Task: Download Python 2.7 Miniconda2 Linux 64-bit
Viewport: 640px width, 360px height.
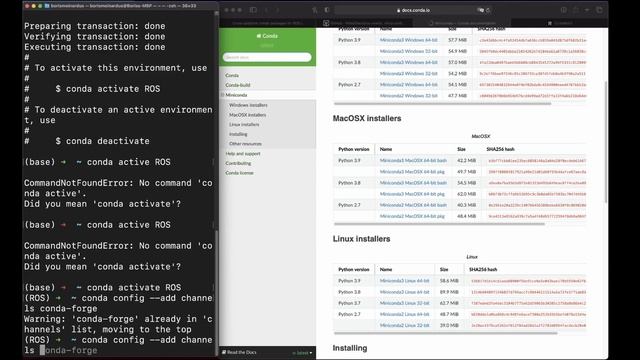Action: (x=404, y=314)
